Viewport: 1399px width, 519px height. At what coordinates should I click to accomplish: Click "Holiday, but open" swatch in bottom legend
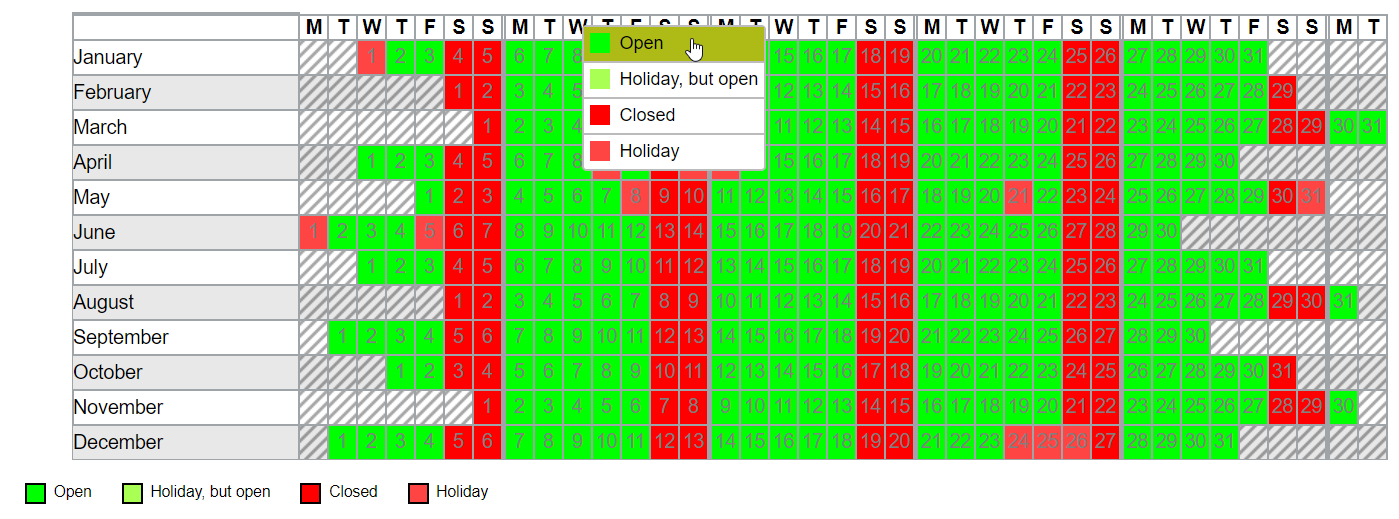pyautogui.click(x=132, y=492)
